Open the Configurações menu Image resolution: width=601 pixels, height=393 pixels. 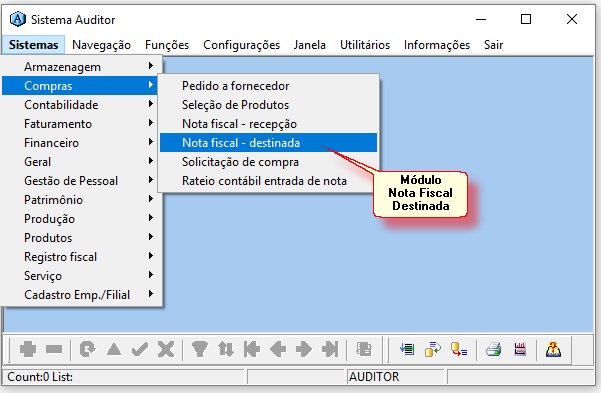coord(241,45)
